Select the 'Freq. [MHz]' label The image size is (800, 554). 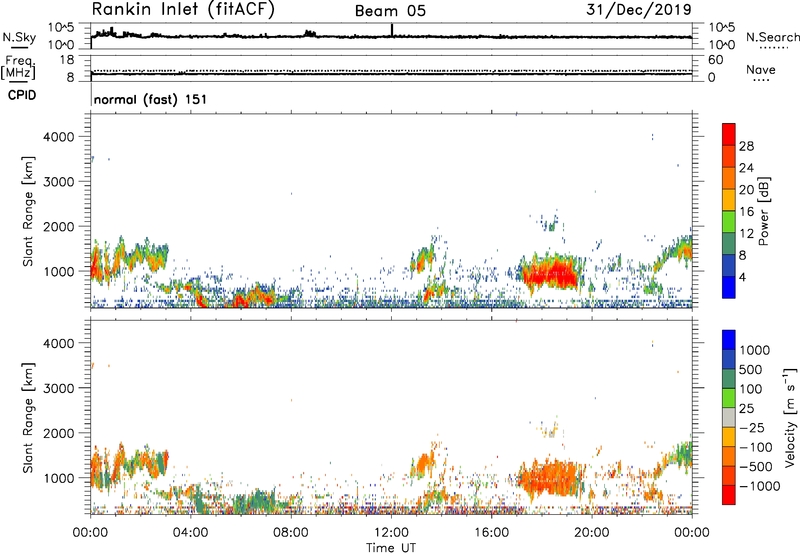pos(18,68)
